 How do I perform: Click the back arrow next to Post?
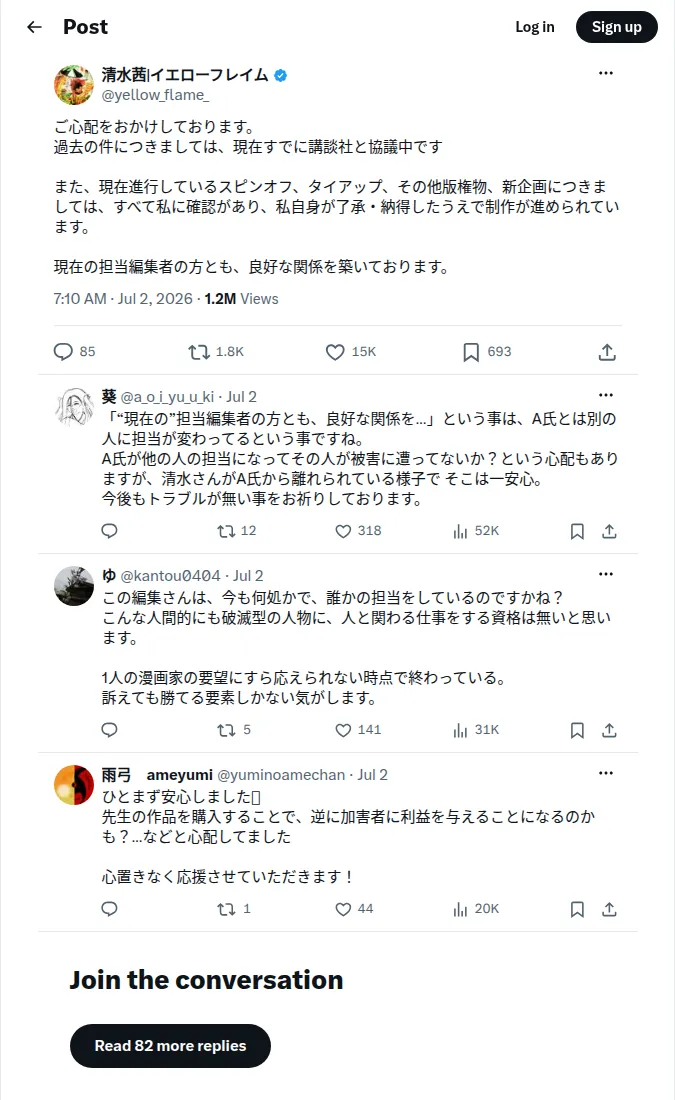[34, 27]
